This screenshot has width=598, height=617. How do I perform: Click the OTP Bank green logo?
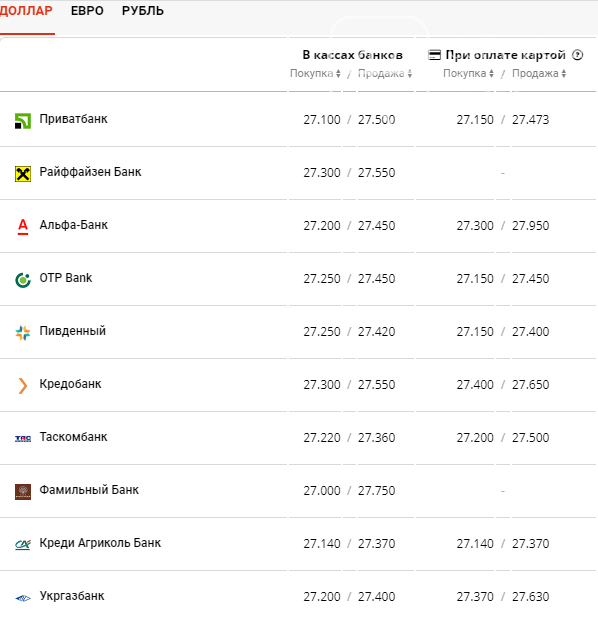23,280
